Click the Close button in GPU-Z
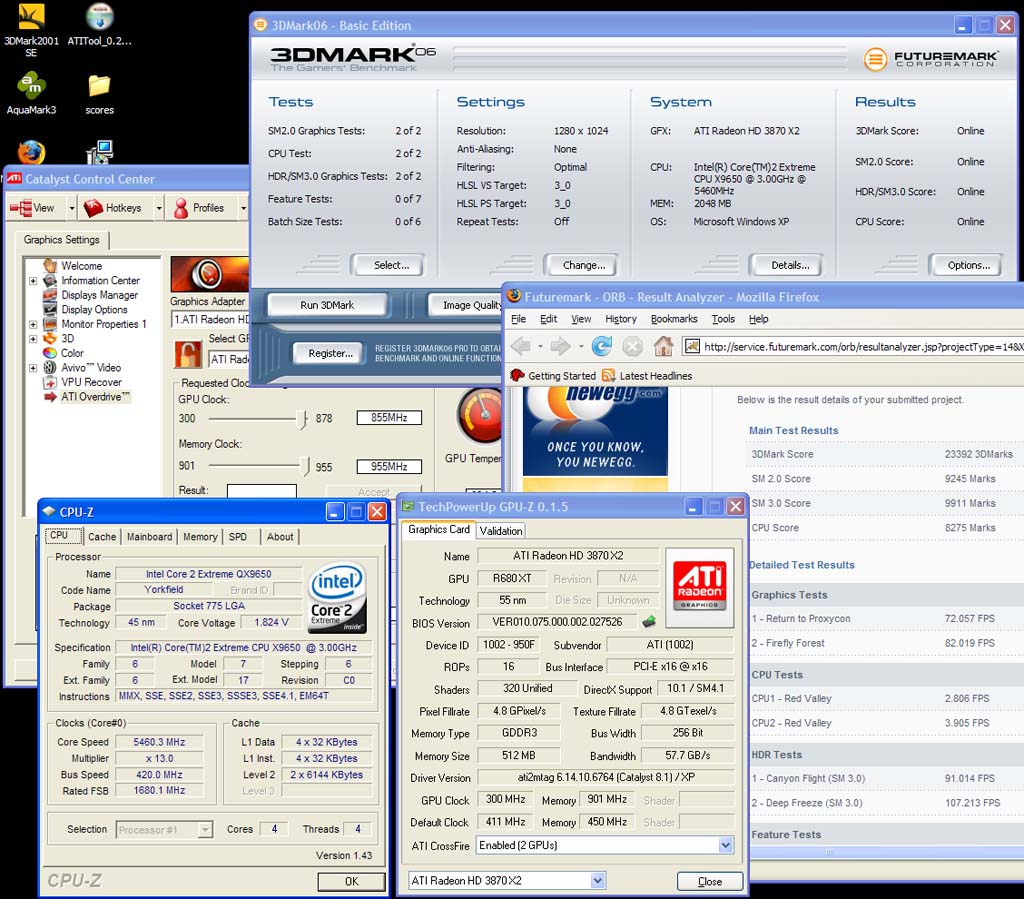Image resolution: width=1024 pixels, height=899 pixels. tap(710, 881)
